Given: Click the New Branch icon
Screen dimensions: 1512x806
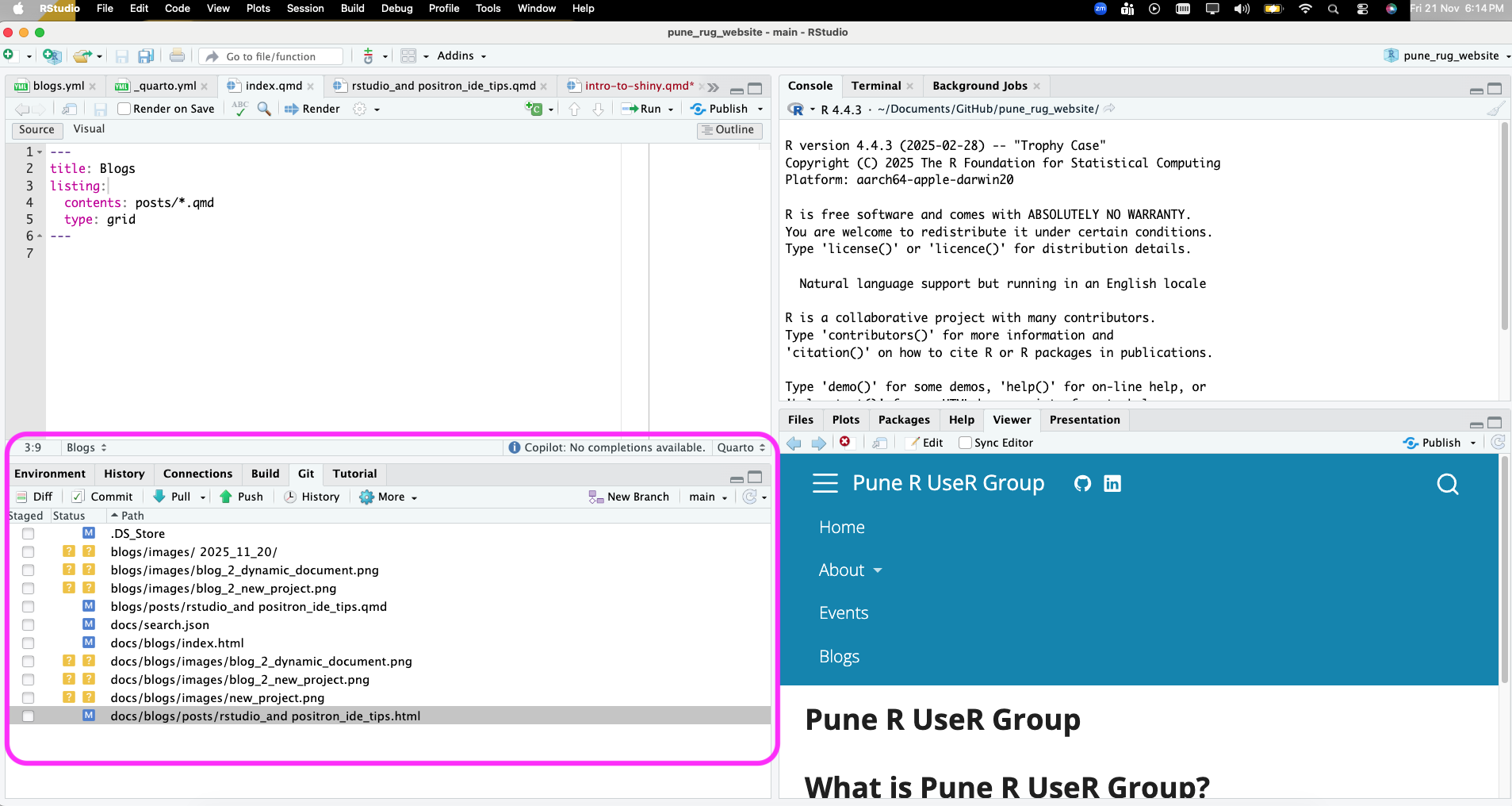Looking at the screenshot, I should (x=596, y=497).
